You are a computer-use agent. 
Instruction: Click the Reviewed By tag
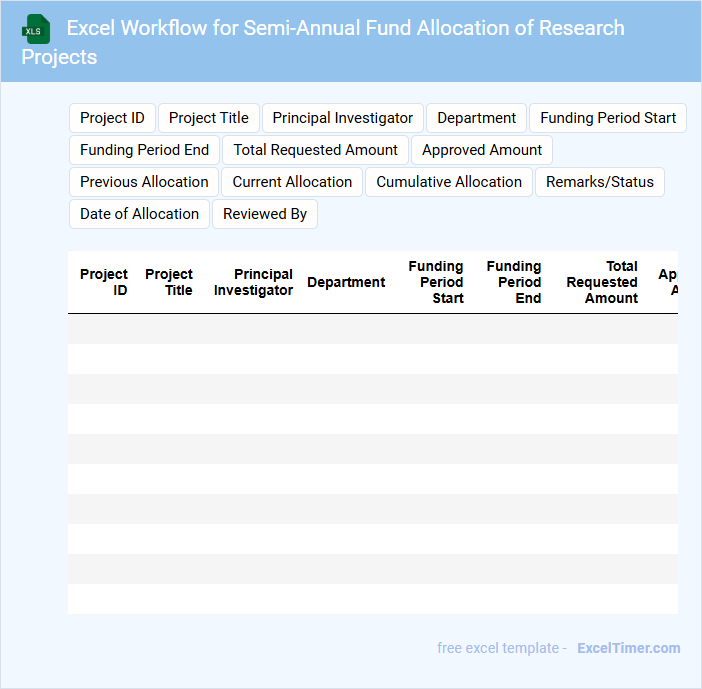[x=265, y=214]
